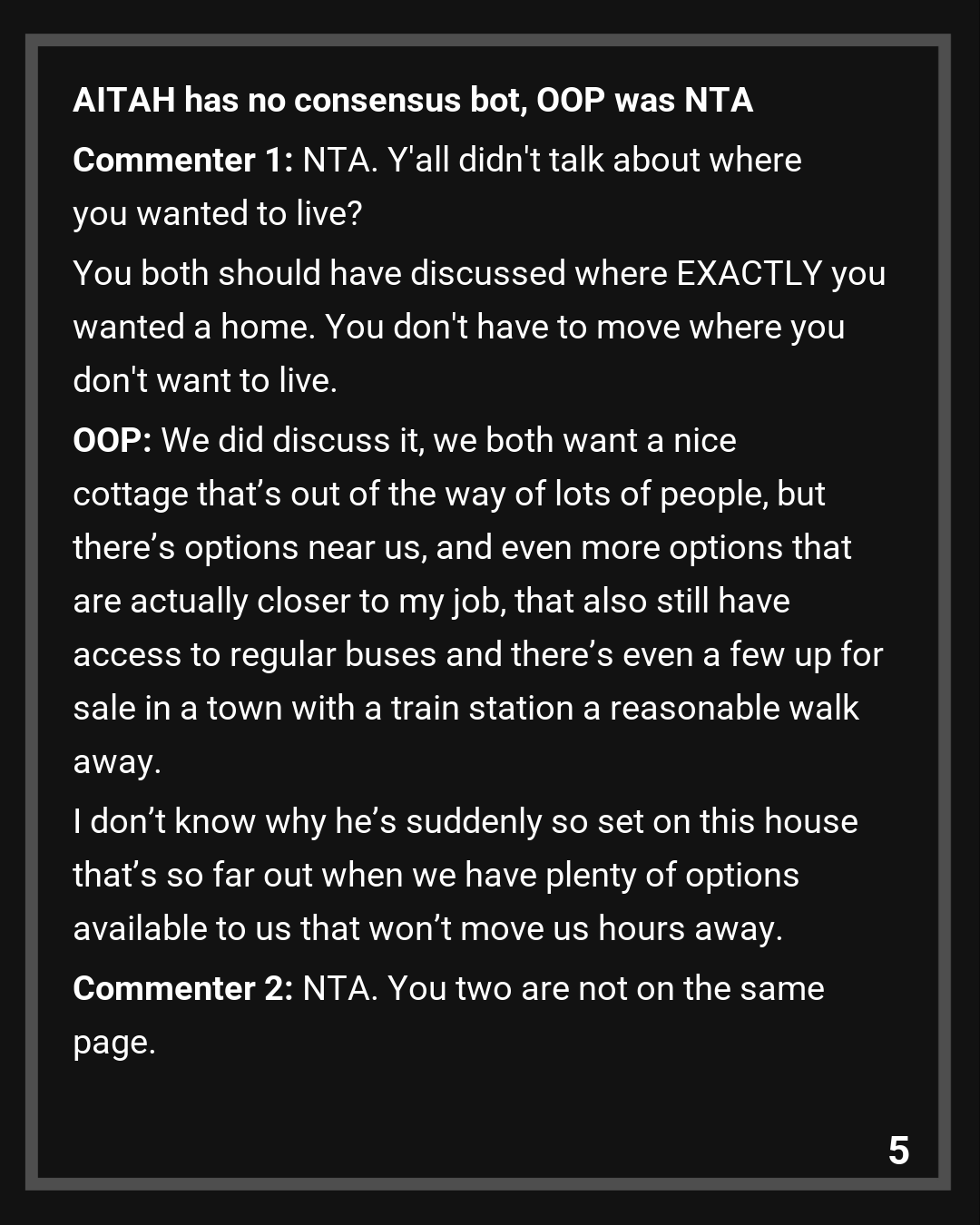This screenshot has height=1225, width=980.
Task: Click the page number 5
Action: tap(898, 1151)
